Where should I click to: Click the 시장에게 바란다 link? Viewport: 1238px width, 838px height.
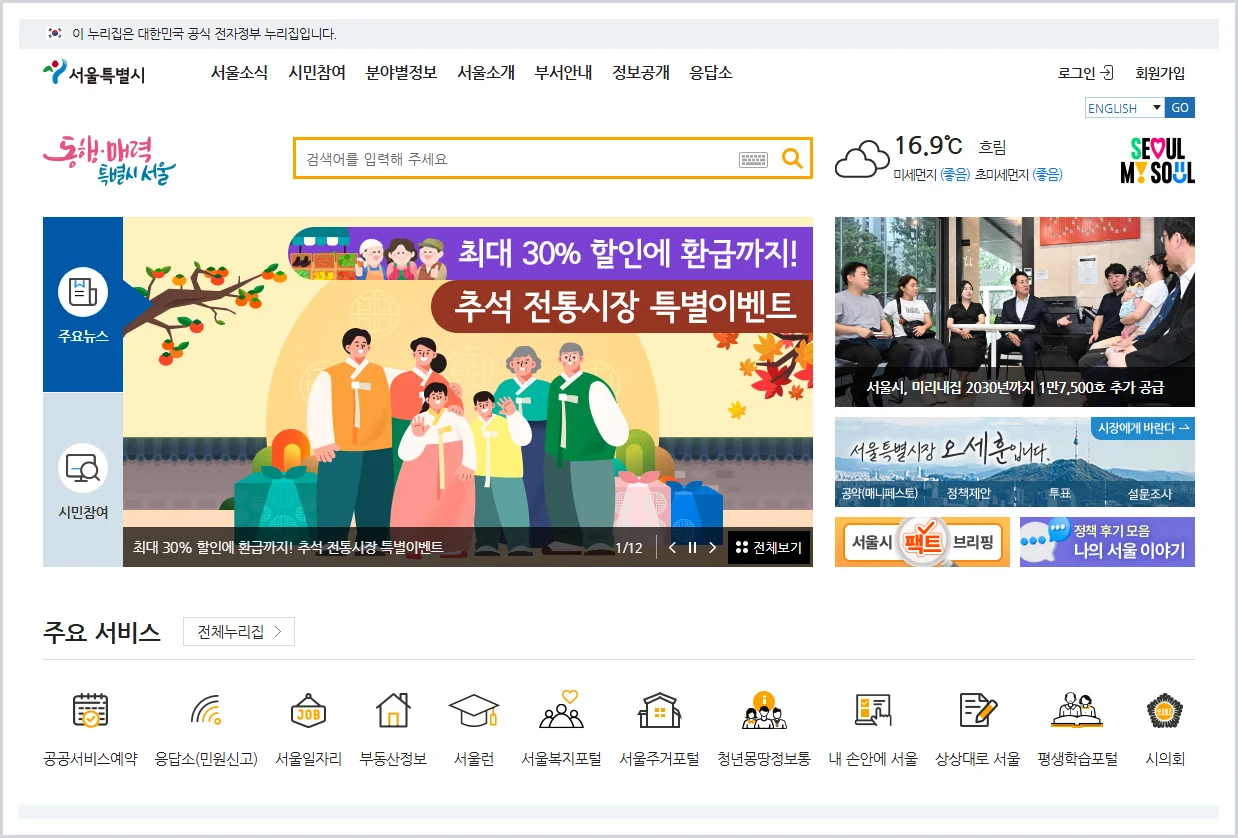(1143, 428)
